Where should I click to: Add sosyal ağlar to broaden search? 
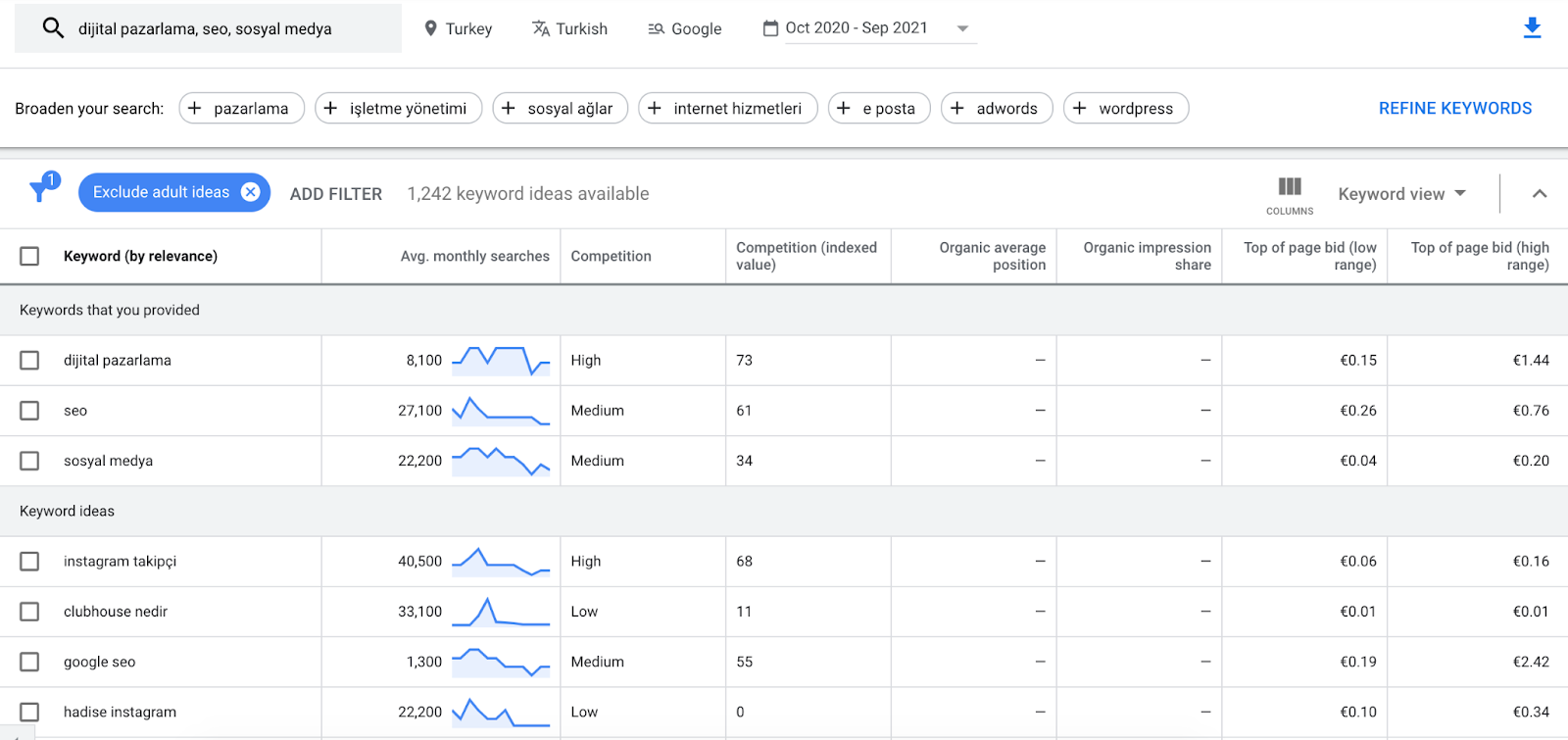tap(561, 108)
